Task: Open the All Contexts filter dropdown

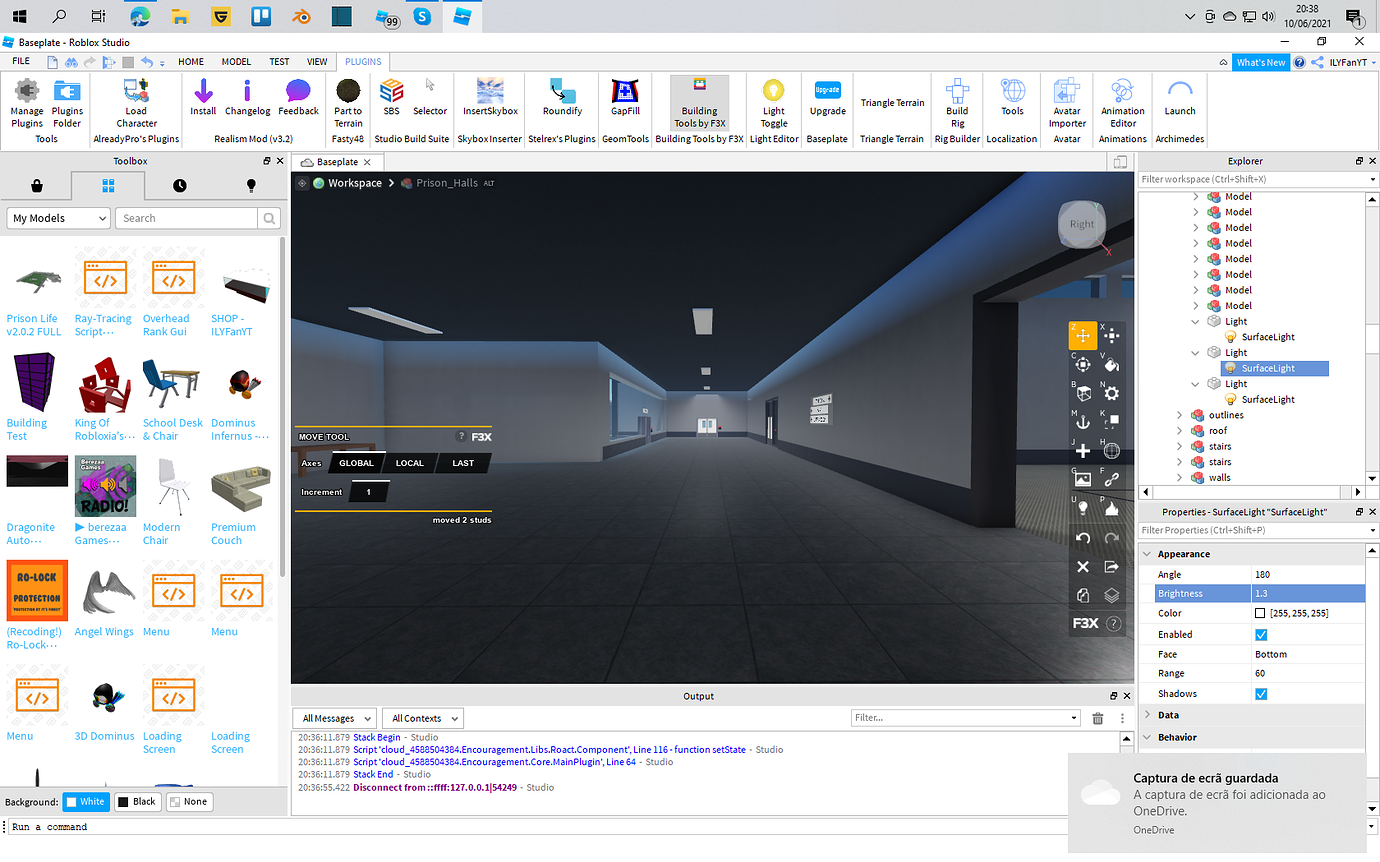Action: 424,718
